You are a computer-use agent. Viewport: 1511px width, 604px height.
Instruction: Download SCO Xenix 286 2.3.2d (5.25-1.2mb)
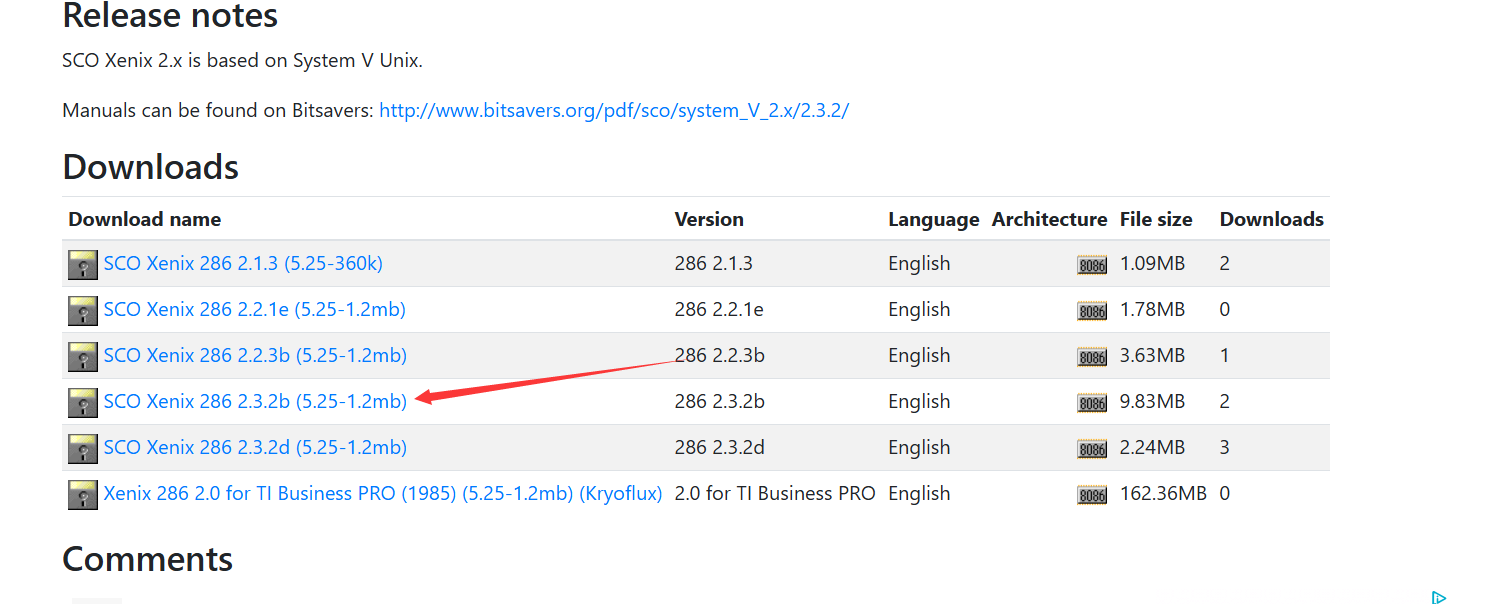[255, 448]
